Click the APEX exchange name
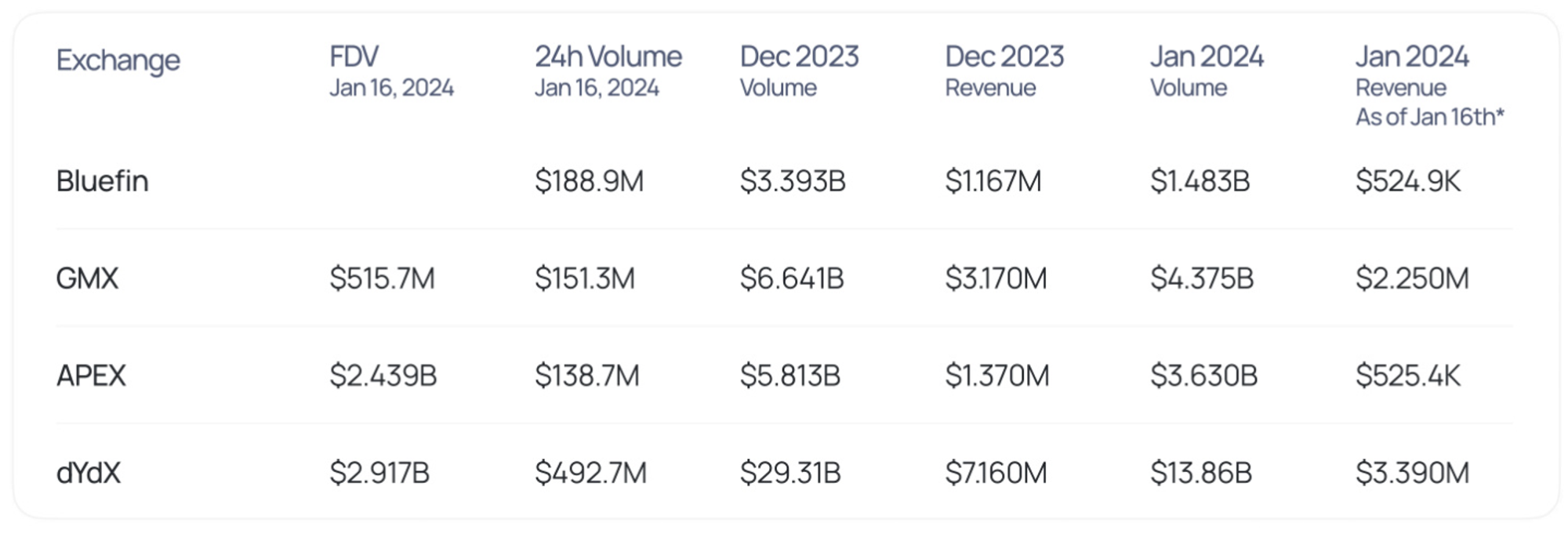 click(91, 376)
